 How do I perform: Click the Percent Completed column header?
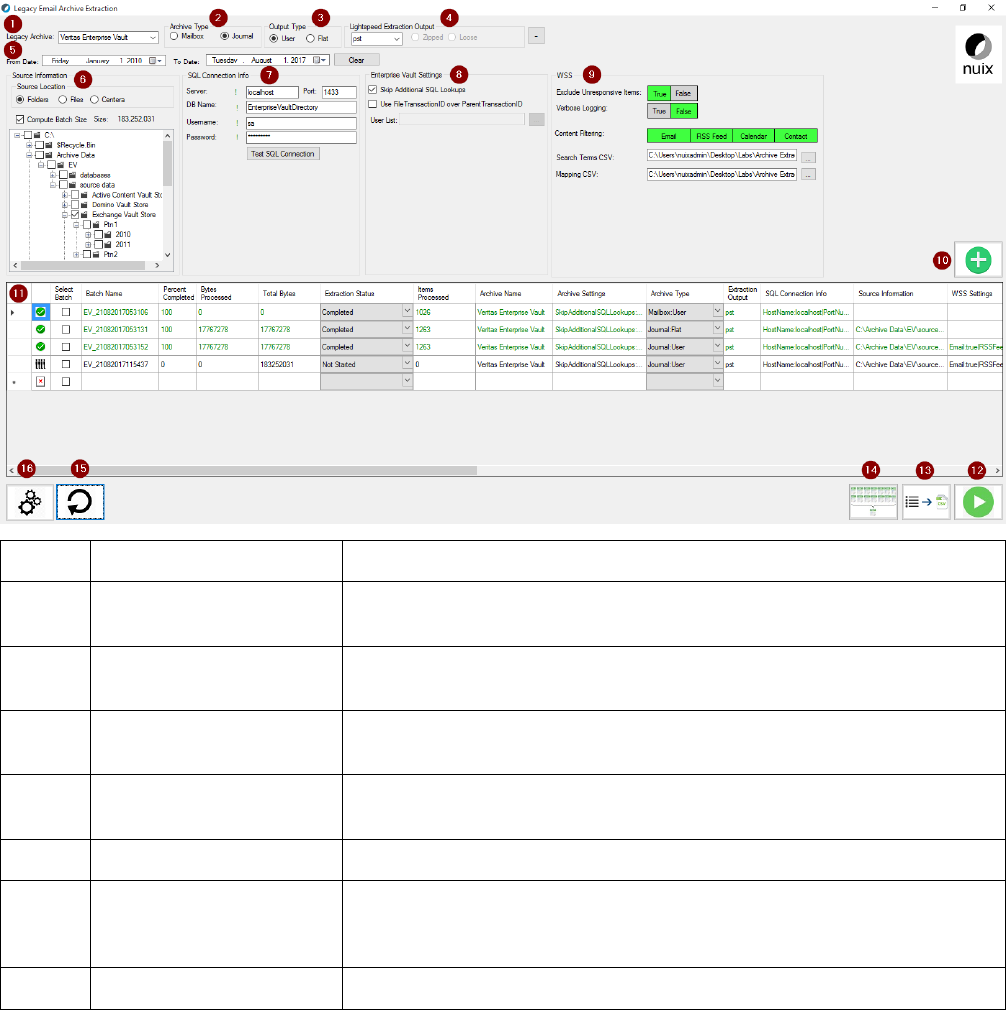[x=178, y=294]
